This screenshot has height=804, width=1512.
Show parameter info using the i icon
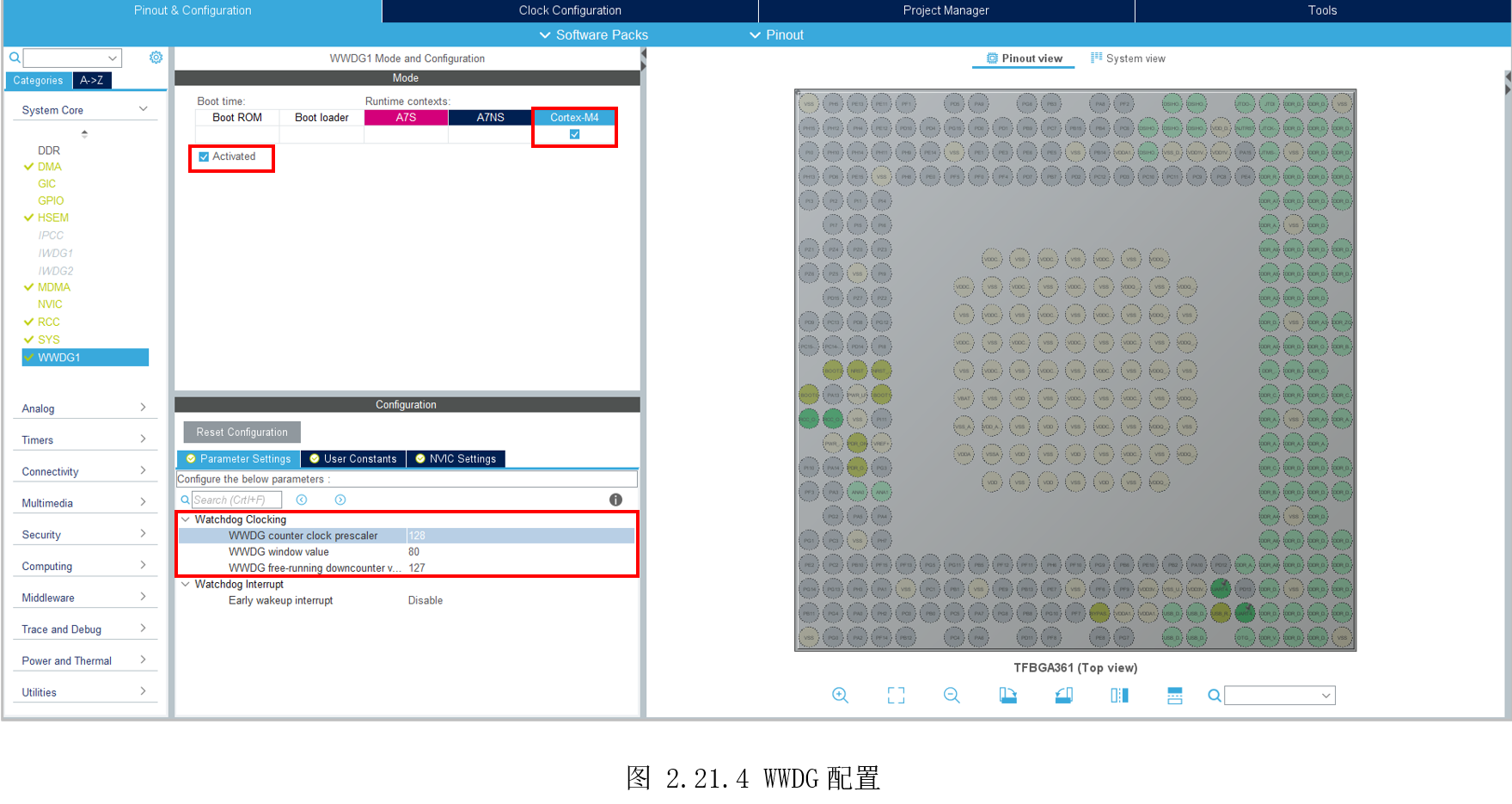[x=615, y=500]
